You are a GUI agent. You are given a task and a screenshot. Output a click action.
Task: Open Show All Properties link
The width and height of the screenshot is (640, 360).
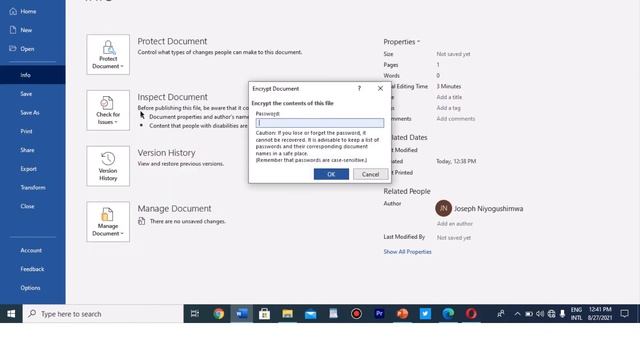pos(407,252)
